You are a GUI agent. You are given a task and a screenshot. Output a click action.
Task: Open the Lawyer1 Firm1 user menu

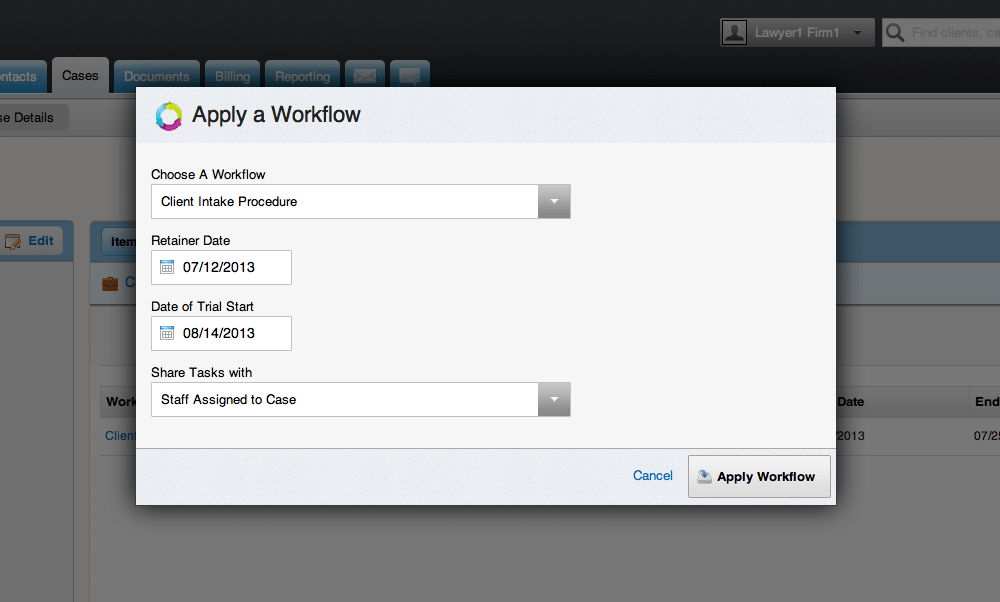pos(797,33)
